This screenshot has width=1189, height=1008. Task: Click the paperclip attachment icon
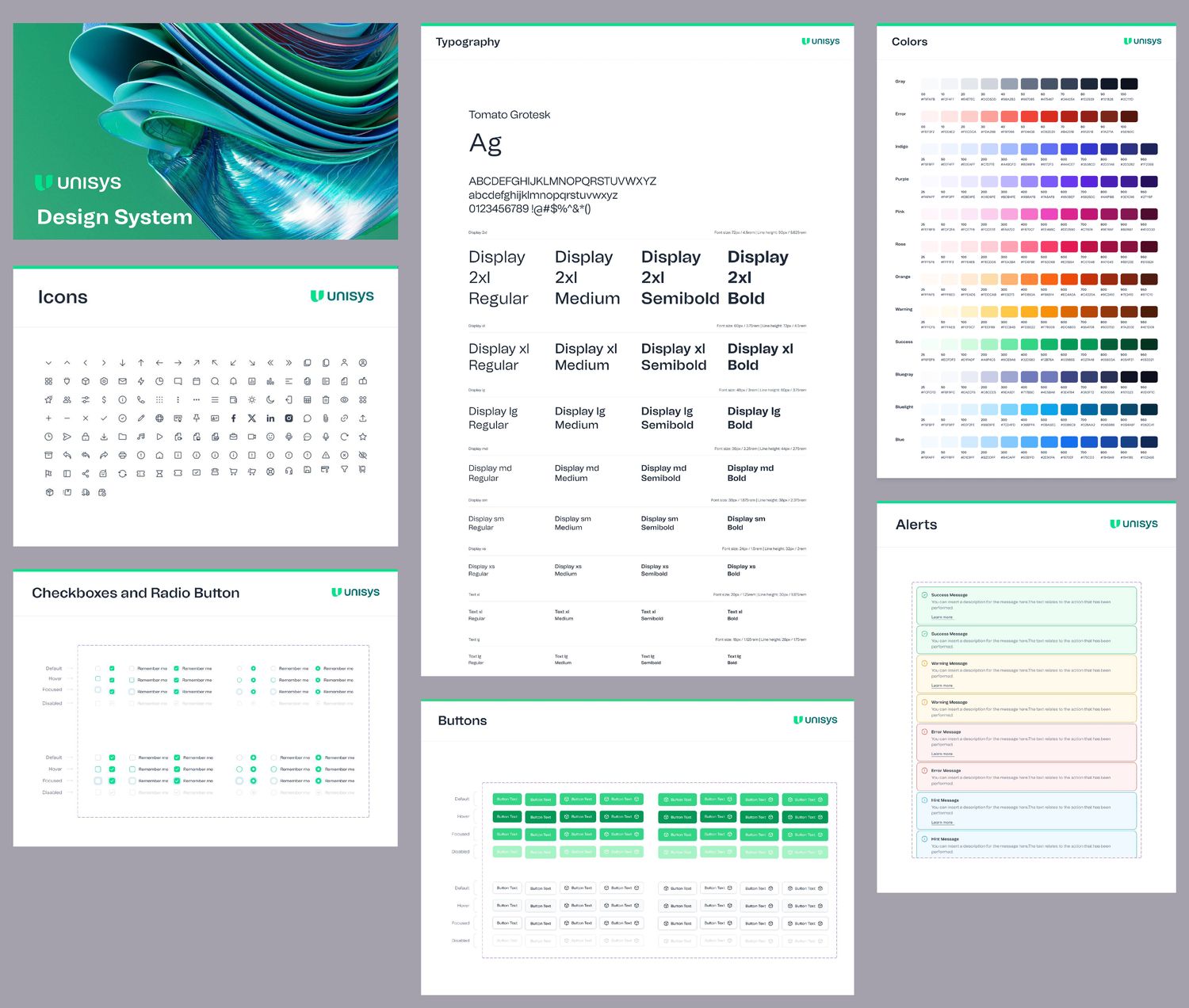pos(326,418)
